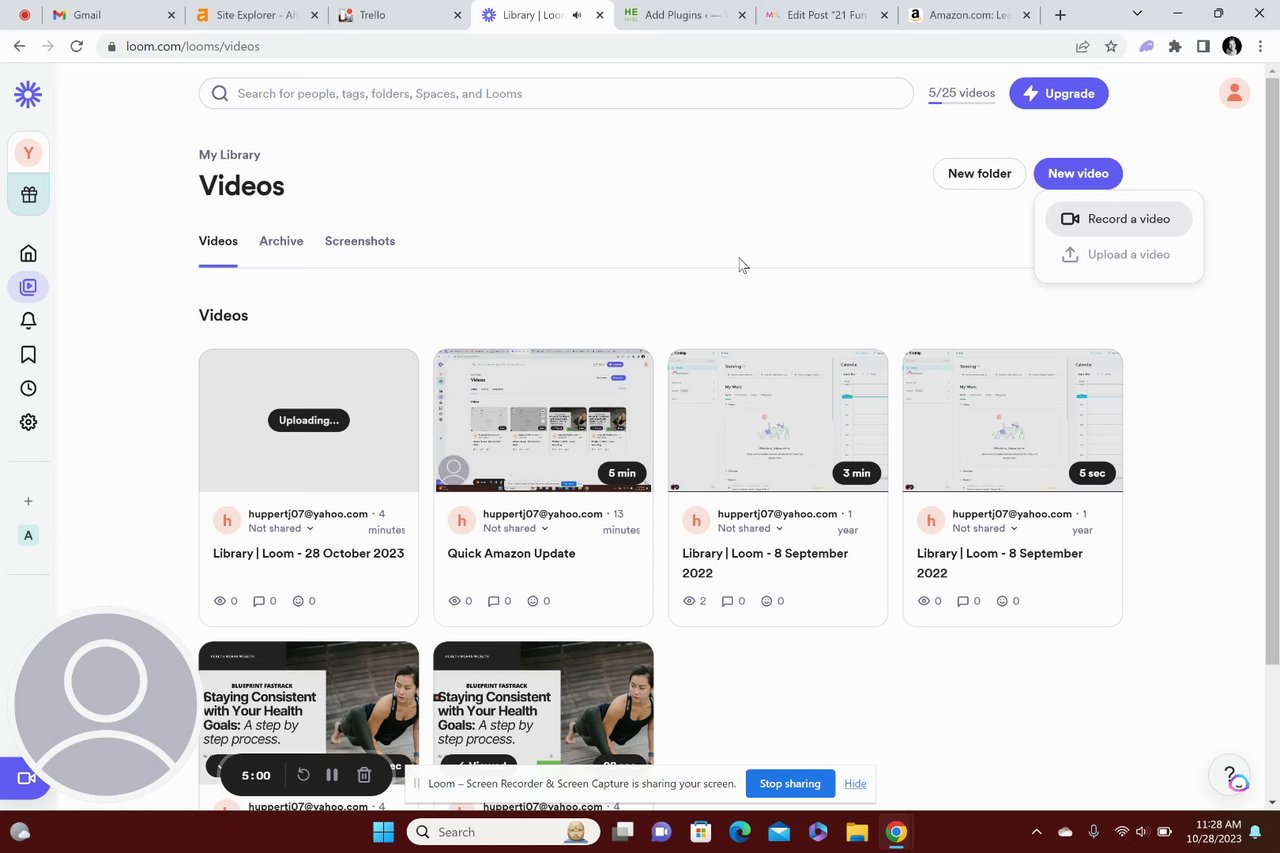This screenshot has width=1280, height=853.
Task: Open Chrome extensions puzzle icon
Action: coord(1175,46)
